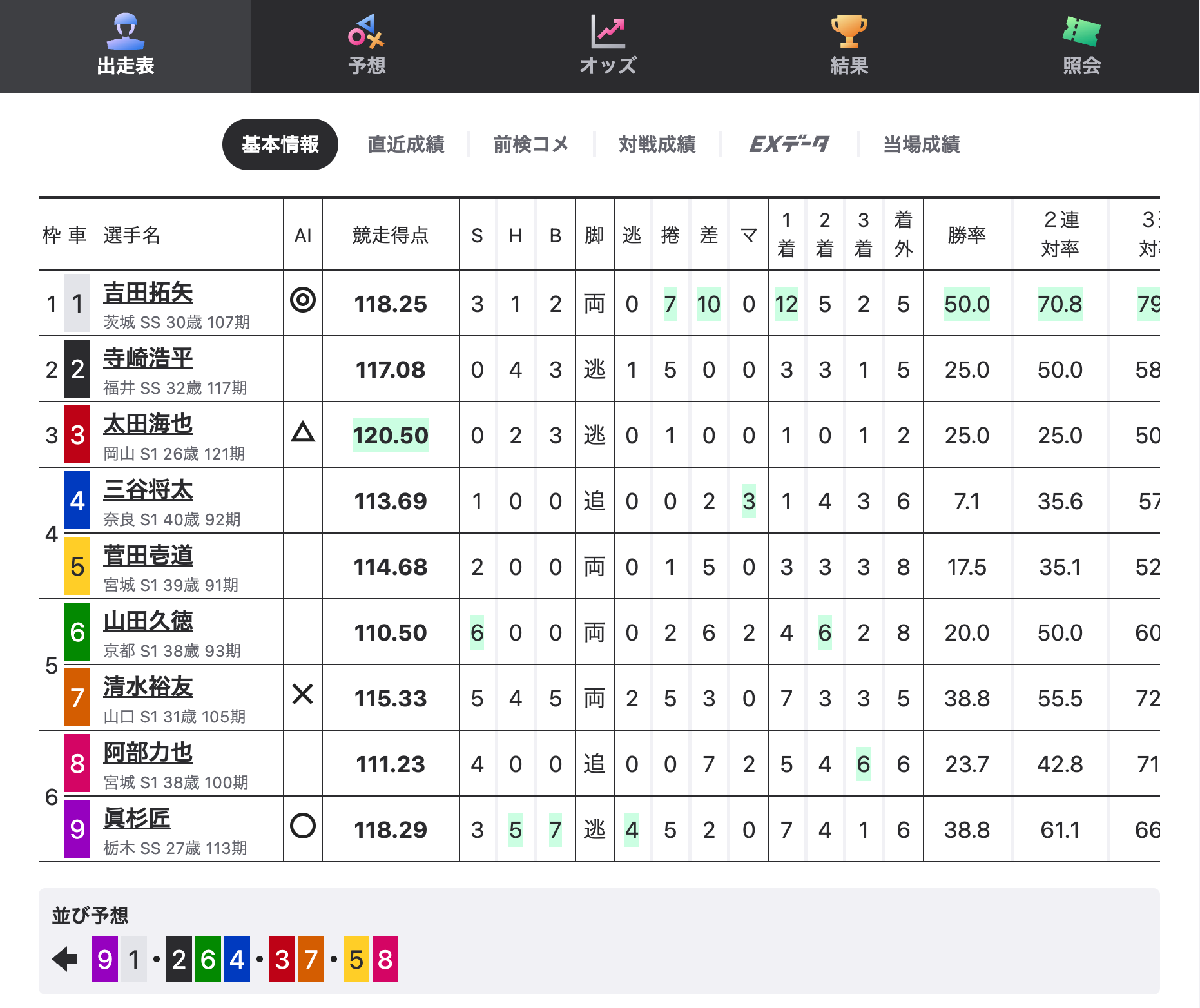Open the 結果 trophy icon

pyautogui.click(x=849, y=32)
